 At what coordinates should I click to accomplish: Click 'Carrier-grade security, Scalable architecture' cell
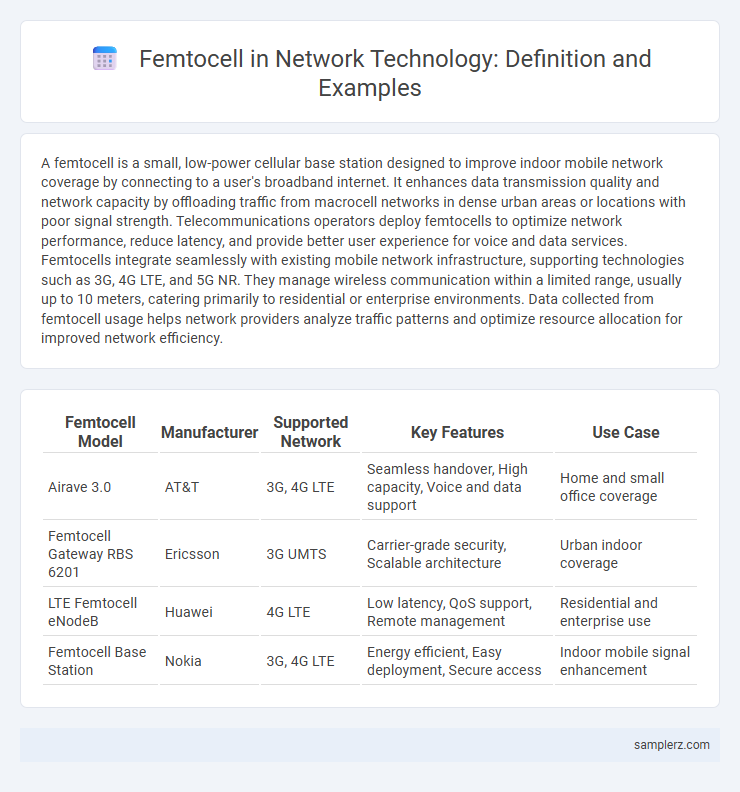pyautogui.click(x=457, y=554)
